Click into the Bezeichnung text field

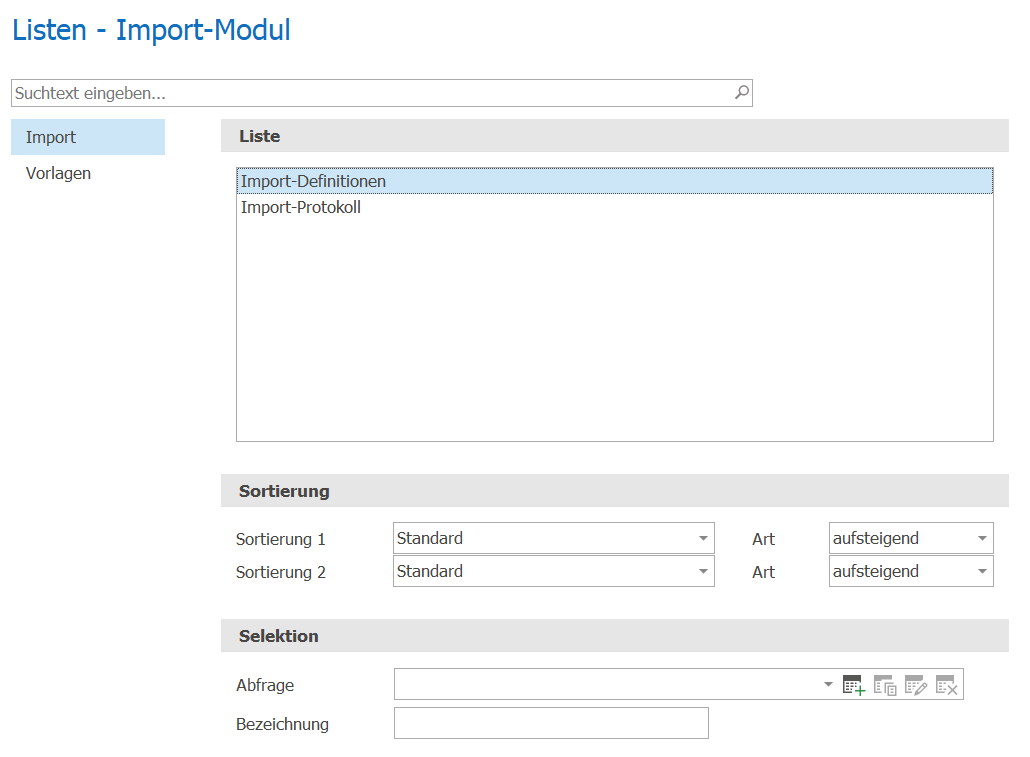(551, 723)
